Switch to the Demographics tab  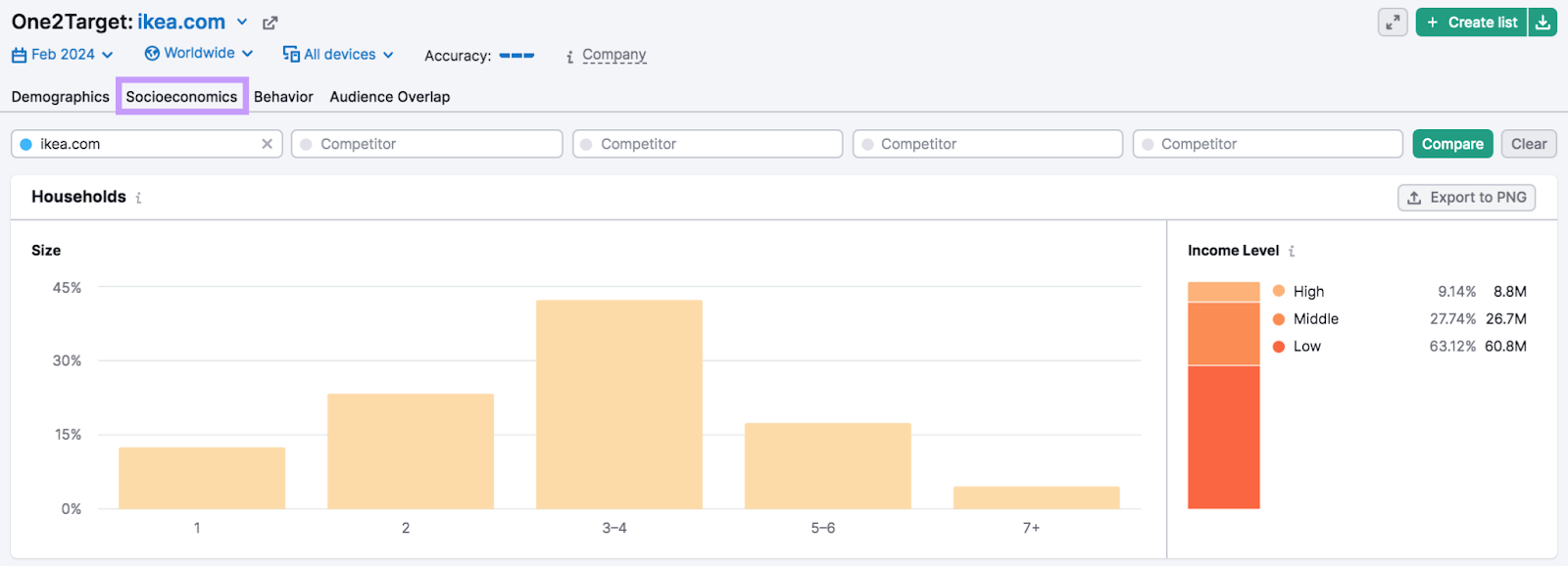click(61, 96)
